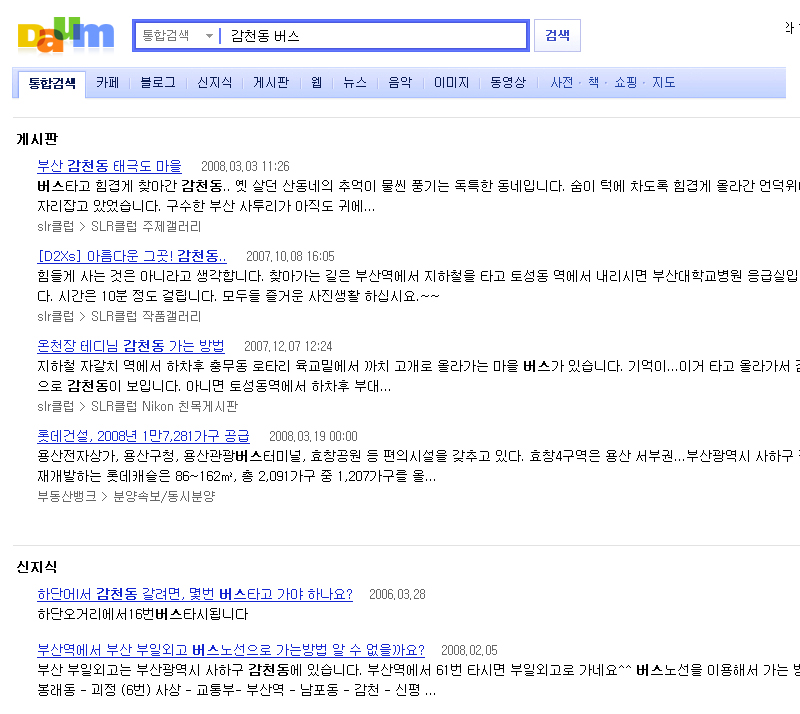Switch to the 카페 tab
The width and height of the screenshot is (800, 714).
click(x=108, y=82)
